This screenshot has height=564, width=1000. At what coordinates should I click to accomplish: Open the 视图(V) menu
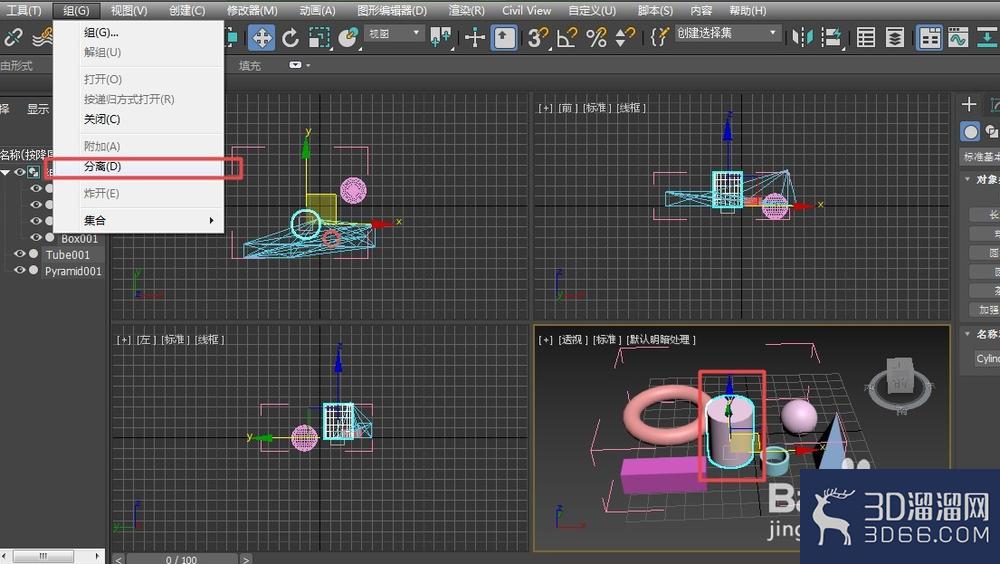pyautogui.click(x=129, y=10)
